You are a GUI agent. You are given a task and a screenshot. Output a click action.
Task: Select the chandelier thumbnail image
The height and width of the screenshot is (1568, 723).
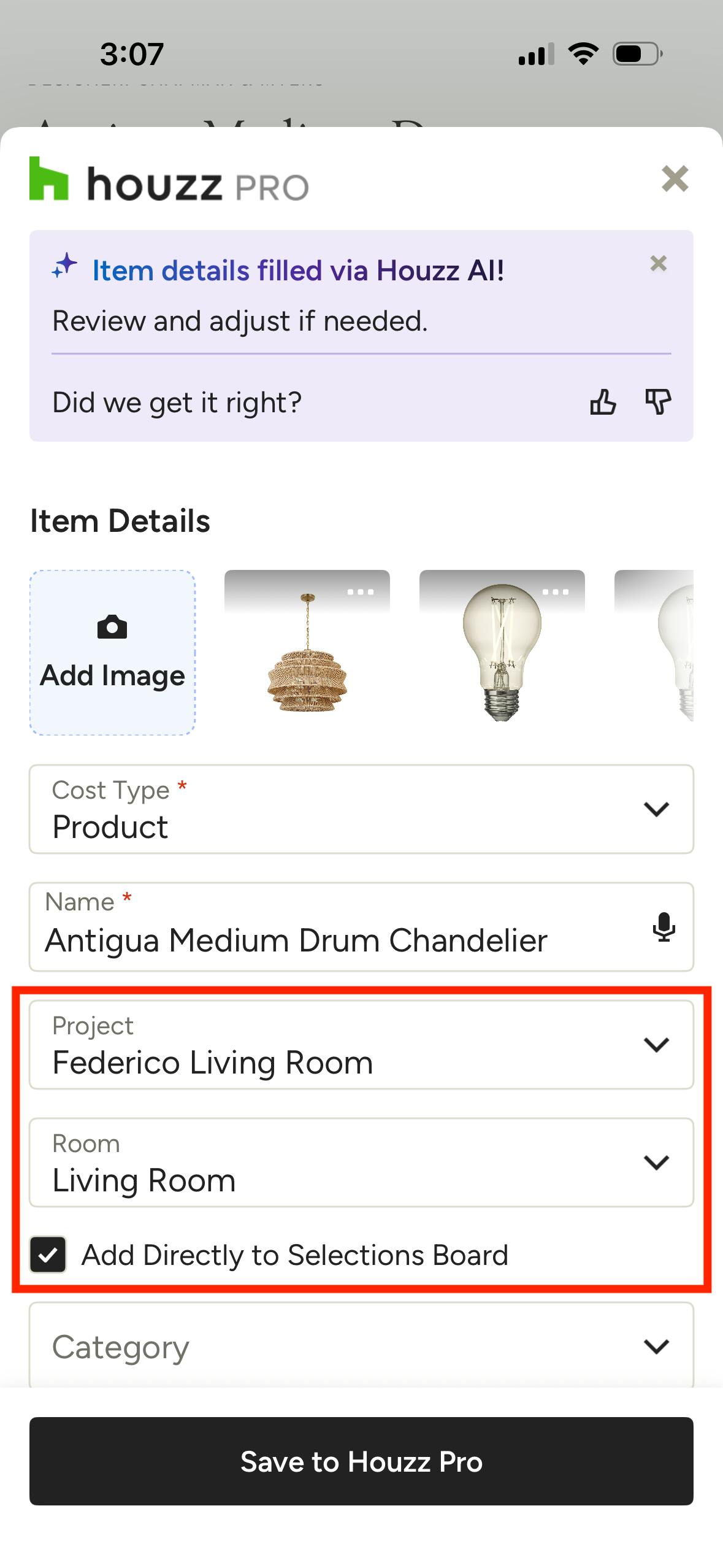(x=307, y=653)
